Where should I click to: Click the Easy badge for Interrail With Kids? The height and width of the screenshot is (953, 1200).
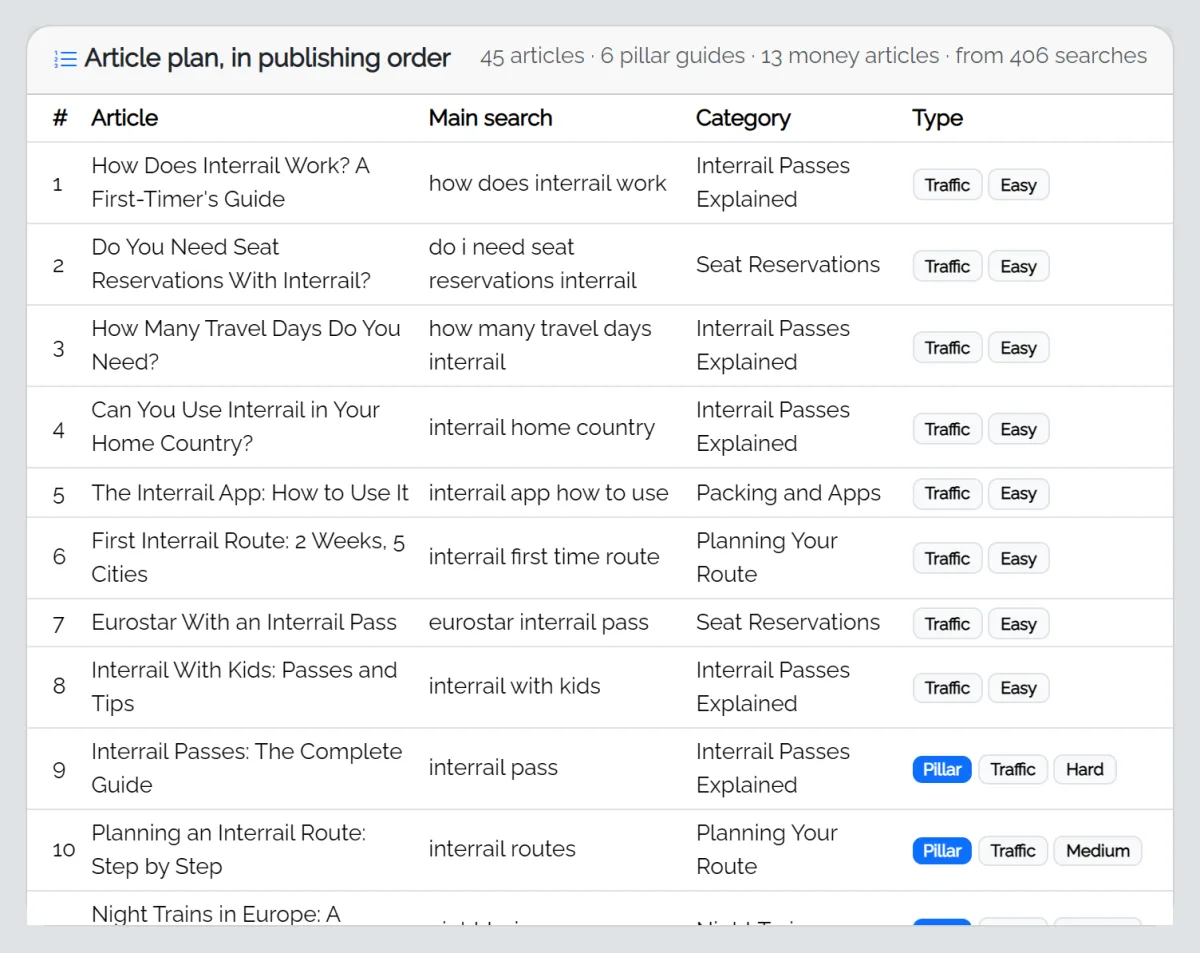pos(1018,688)
